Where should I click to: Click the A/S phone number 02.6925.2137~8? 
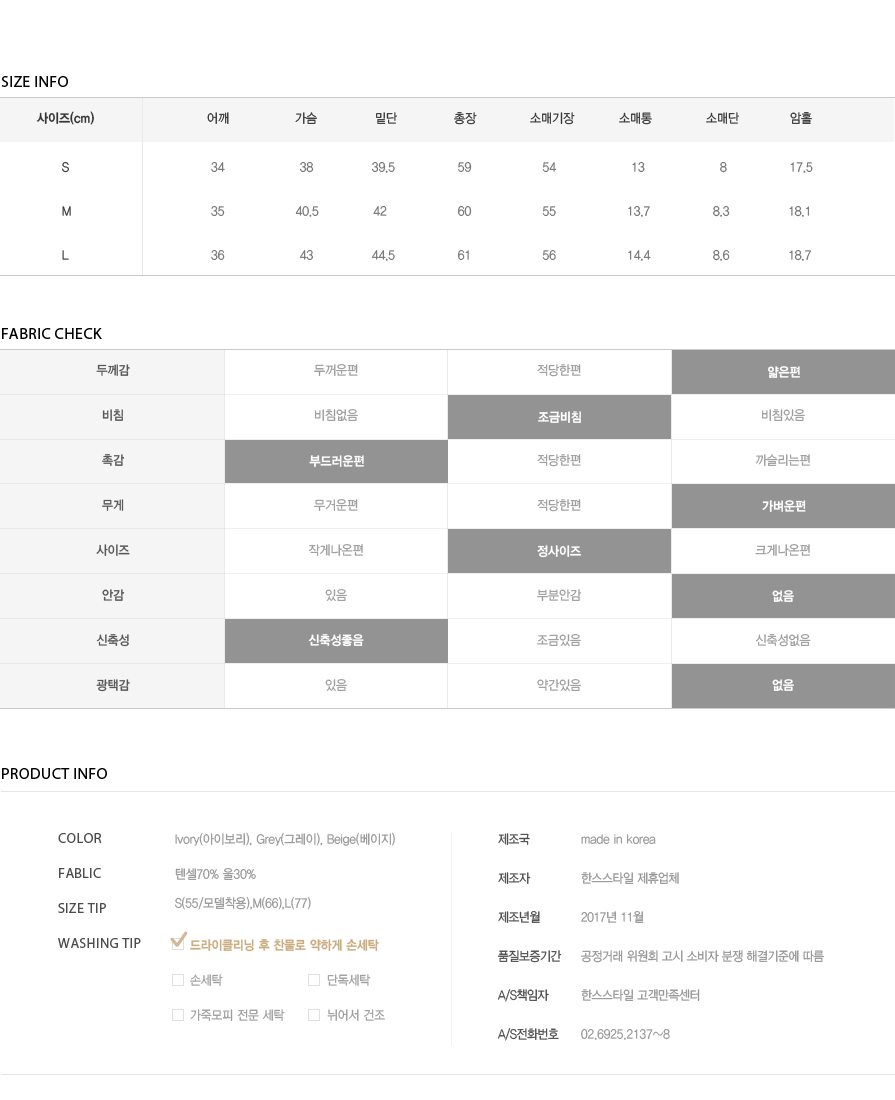coord(625,1035)
